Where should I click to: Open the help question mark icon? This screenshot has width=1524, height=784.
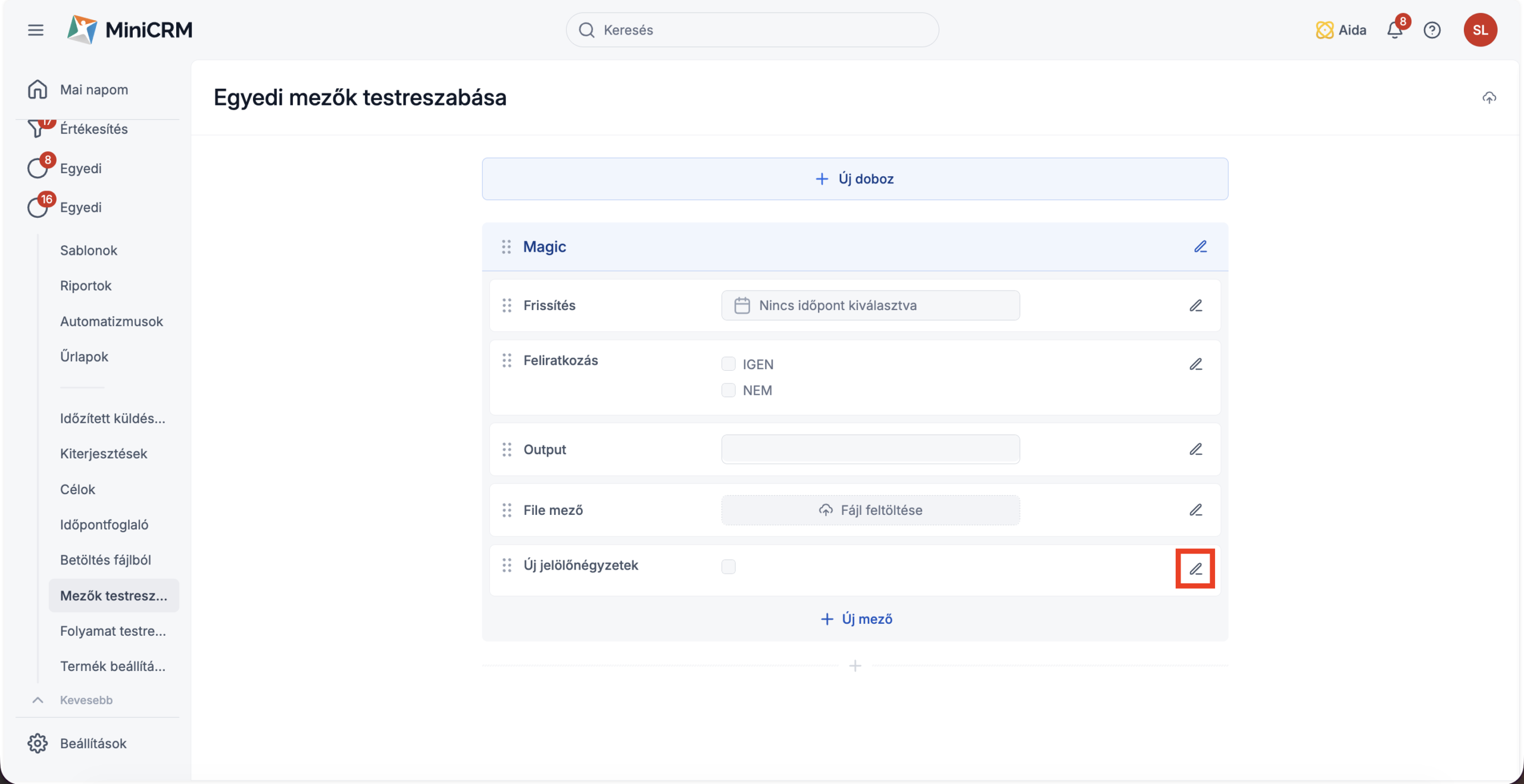click(x=1432, y=30)
